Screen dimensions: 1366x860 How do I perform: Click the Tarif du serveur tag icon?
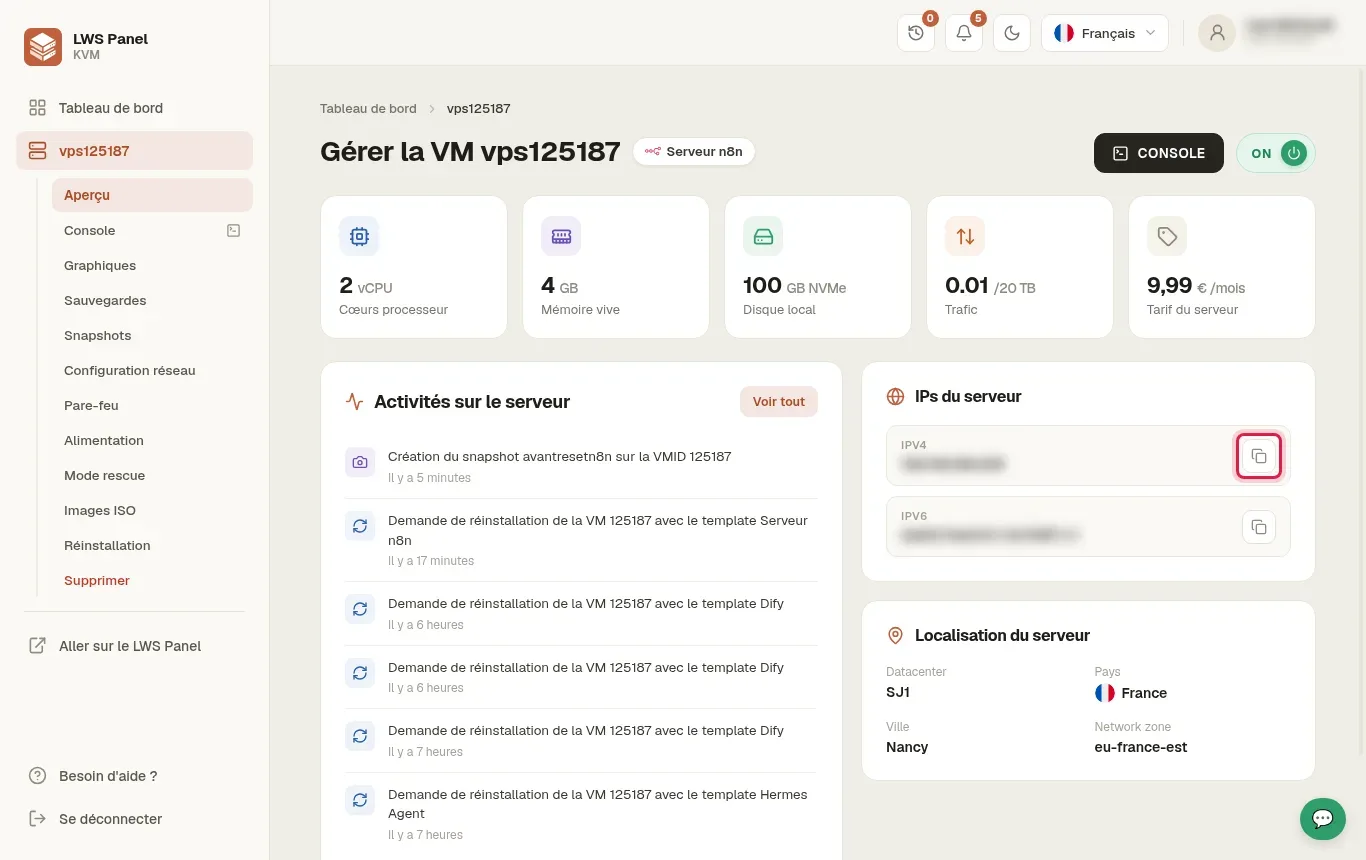point(1167,236)
